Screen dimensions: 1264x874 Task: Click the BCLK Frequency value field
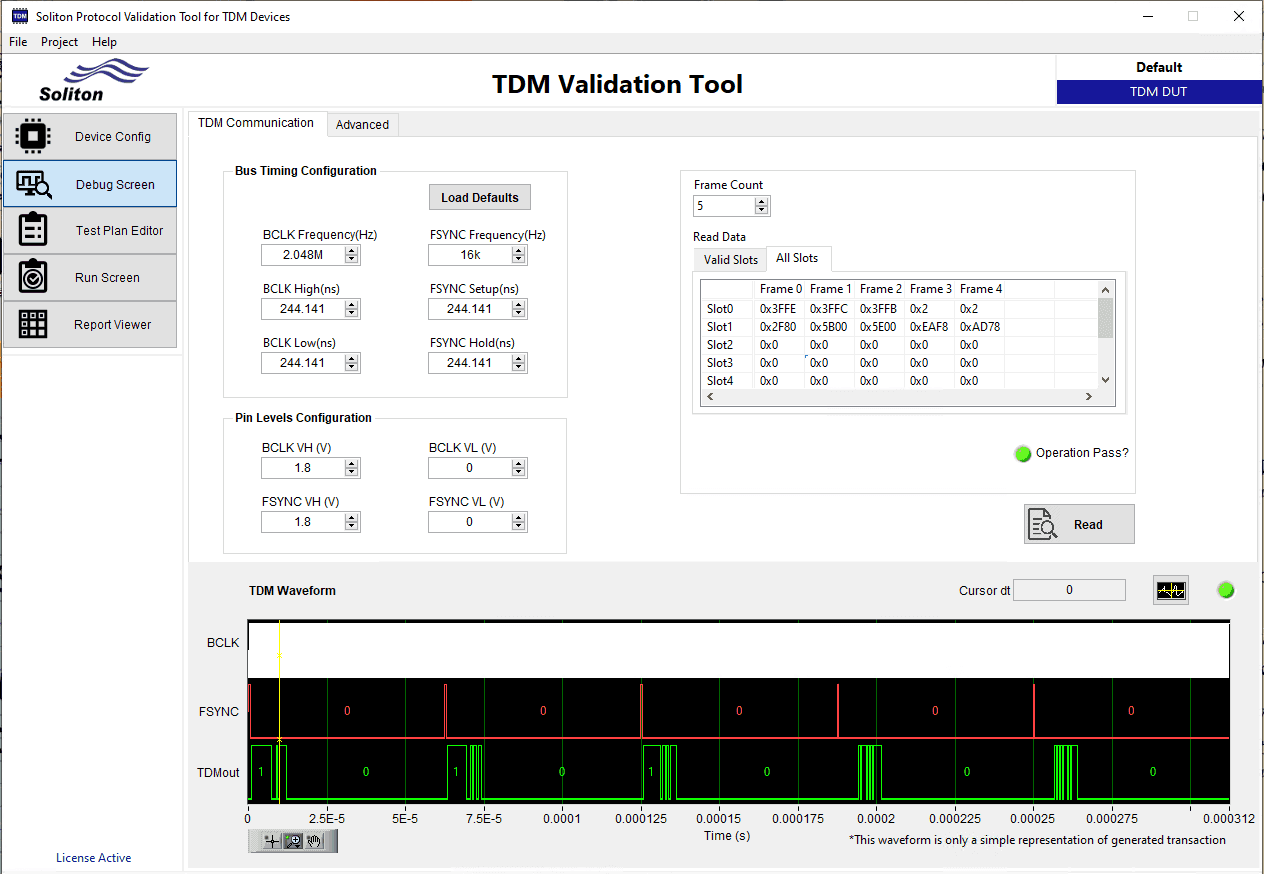pyautogui.click(x=303, y=255)
